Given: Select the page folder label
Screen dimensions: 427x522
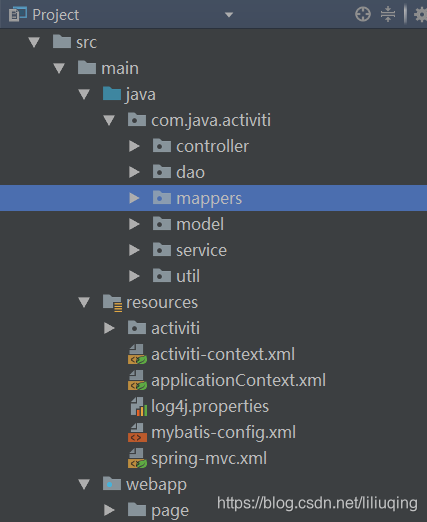Looking at the screenshot, I should 170,511.
